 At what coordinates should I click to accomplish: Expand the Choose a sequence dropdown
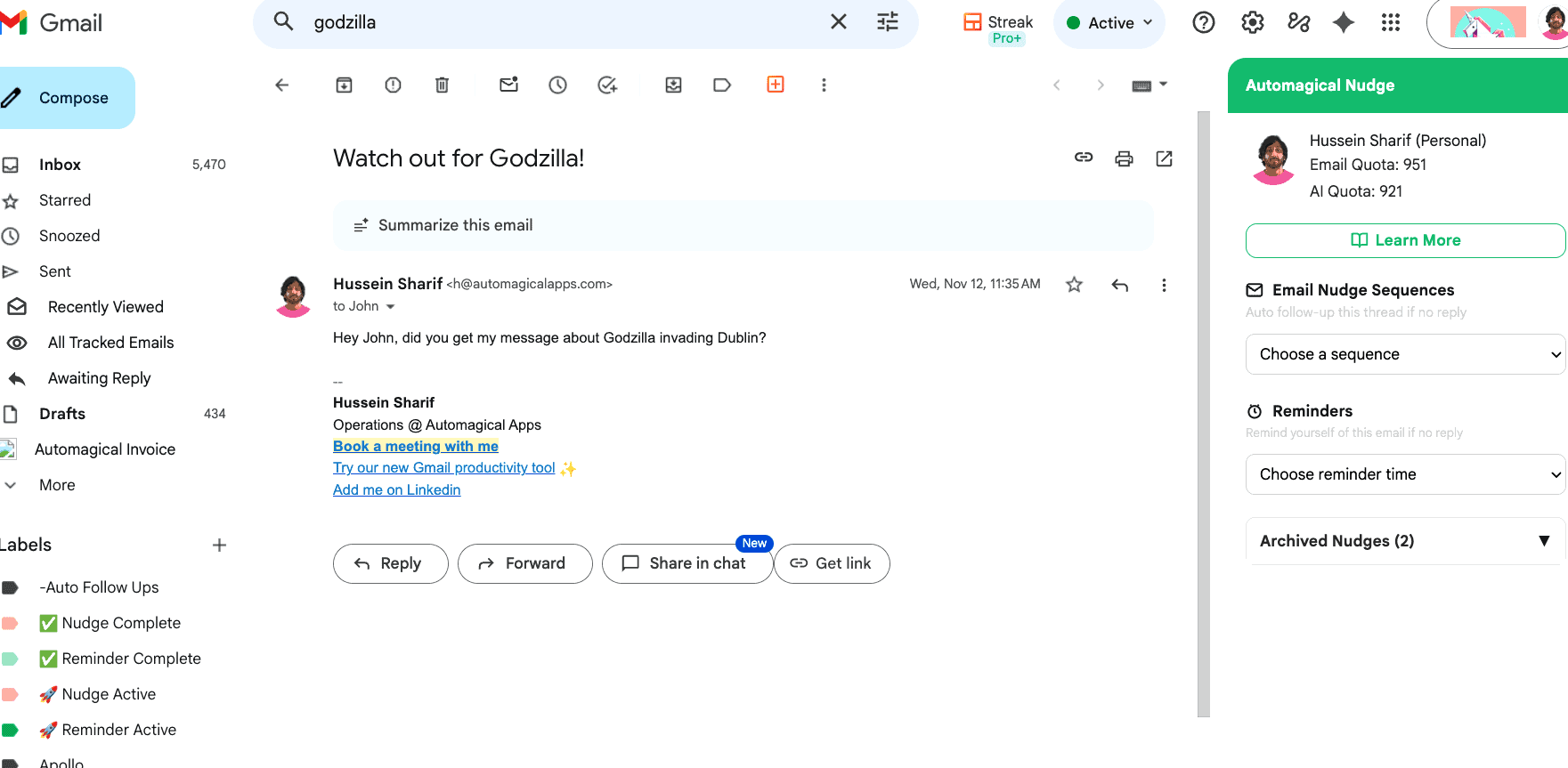coord(1405,354)
